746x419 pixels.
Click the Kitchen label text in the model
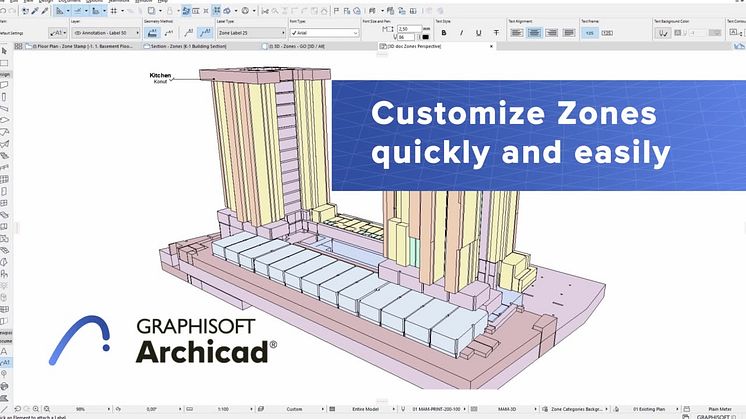160,75
